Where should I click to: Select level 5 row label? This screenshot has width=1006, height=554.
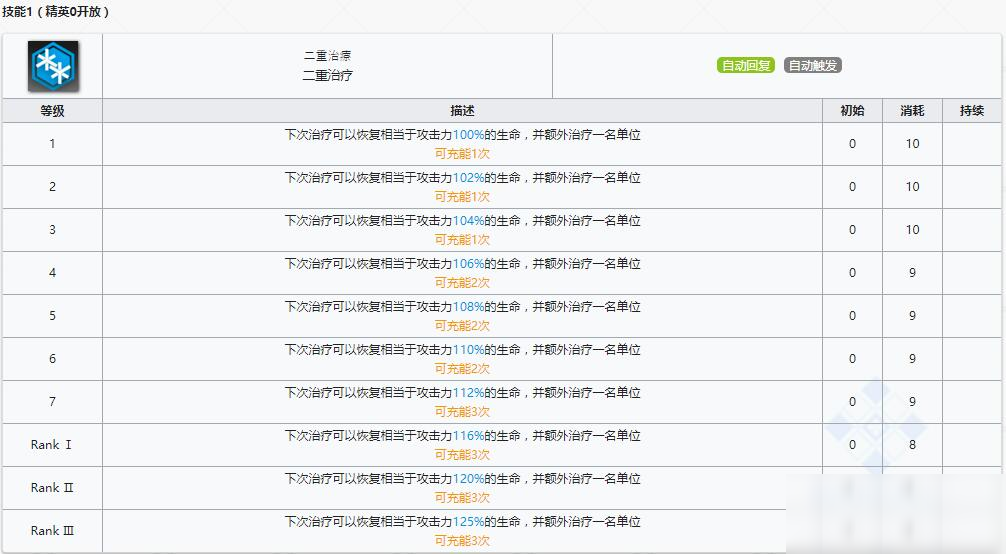[52, 316]
